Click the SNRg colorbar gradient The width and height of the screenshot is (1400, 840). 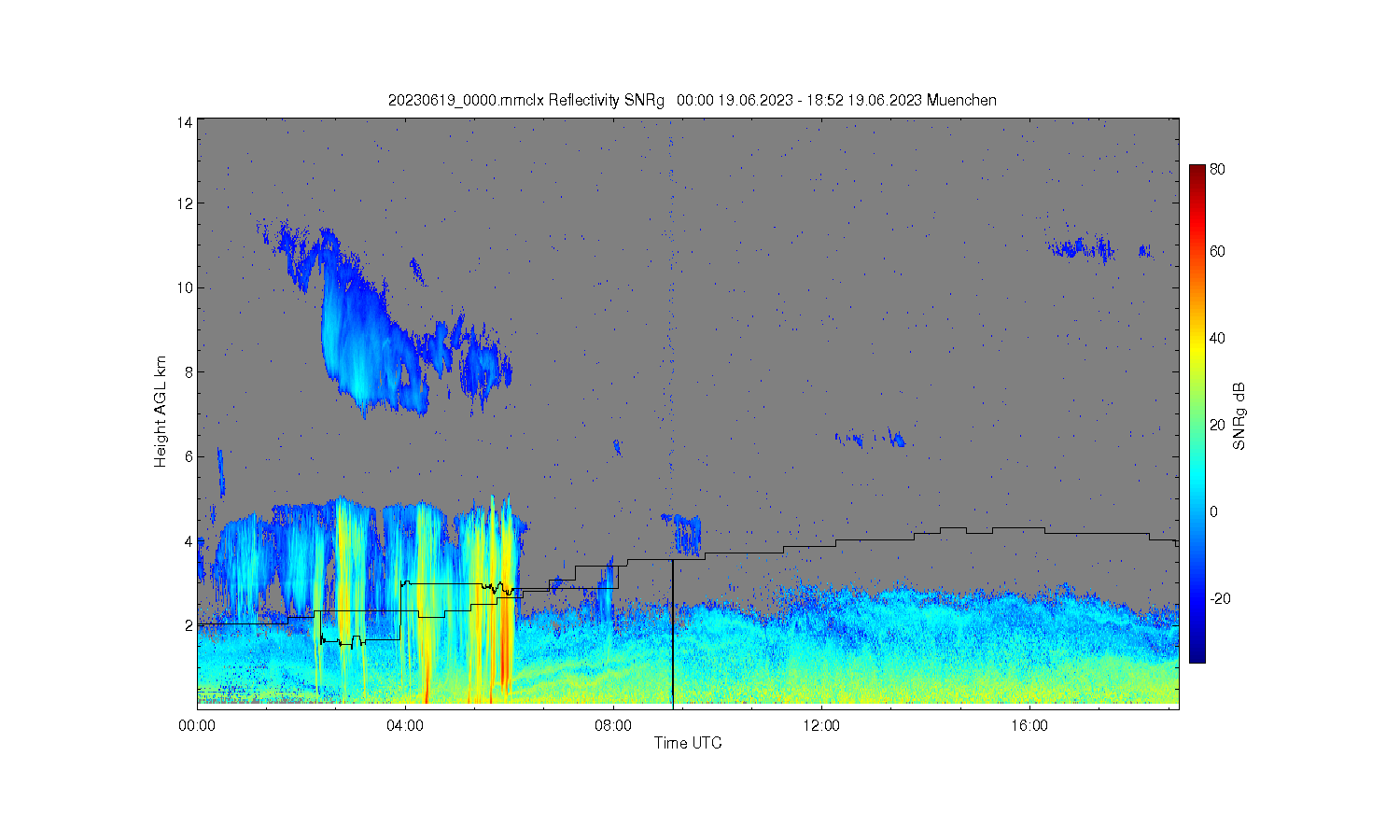point(1197,413)
